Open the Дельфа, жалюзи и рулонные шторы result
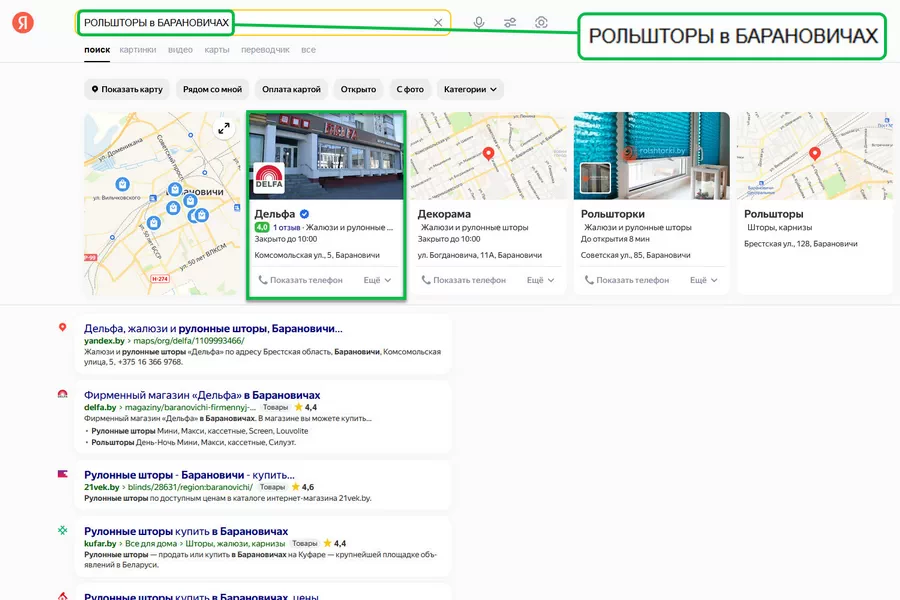900x600 pixels. tap(213, 328)
